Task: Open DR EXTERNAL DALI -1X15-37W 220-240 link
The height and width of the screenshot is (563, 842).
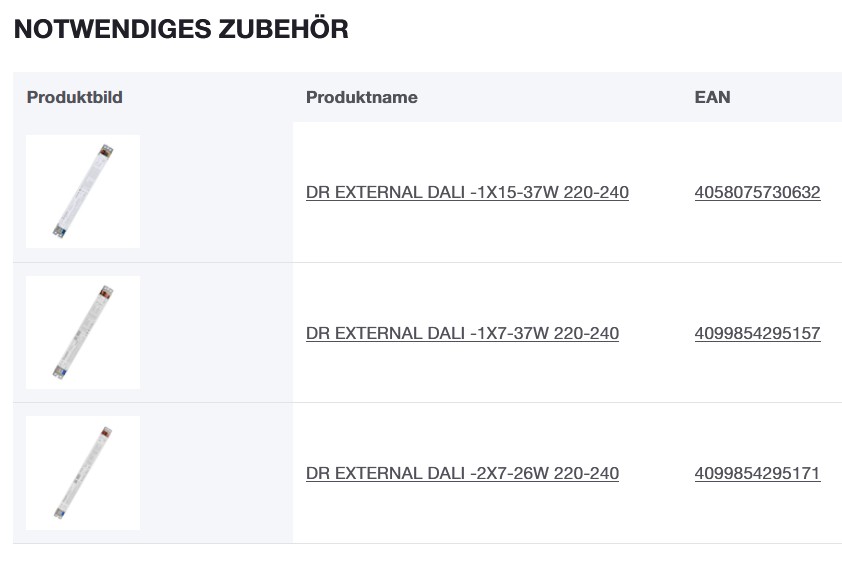Action: [467, 193]
